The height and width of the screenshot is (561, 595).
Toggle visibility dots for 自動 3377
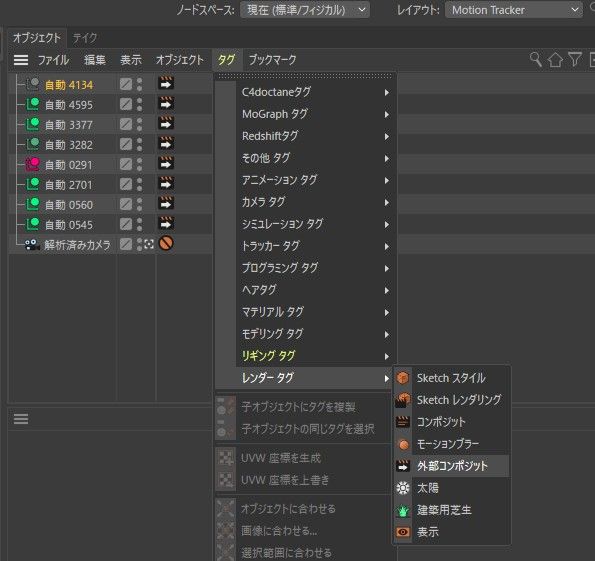point(140,124)
